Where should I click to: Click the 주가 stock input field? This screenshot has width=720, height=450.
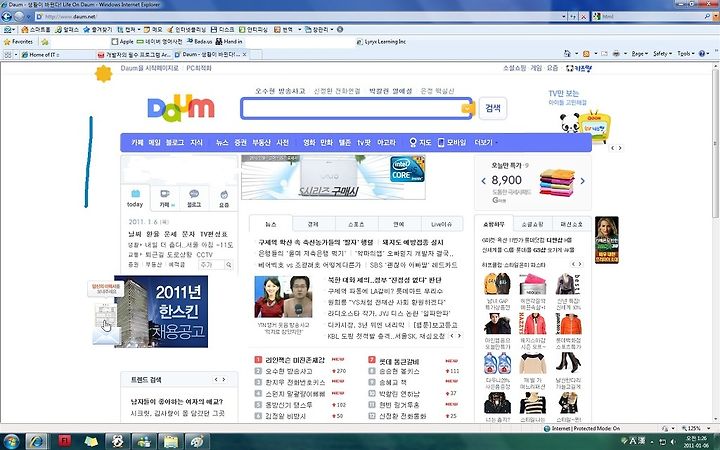click(212, 265)
